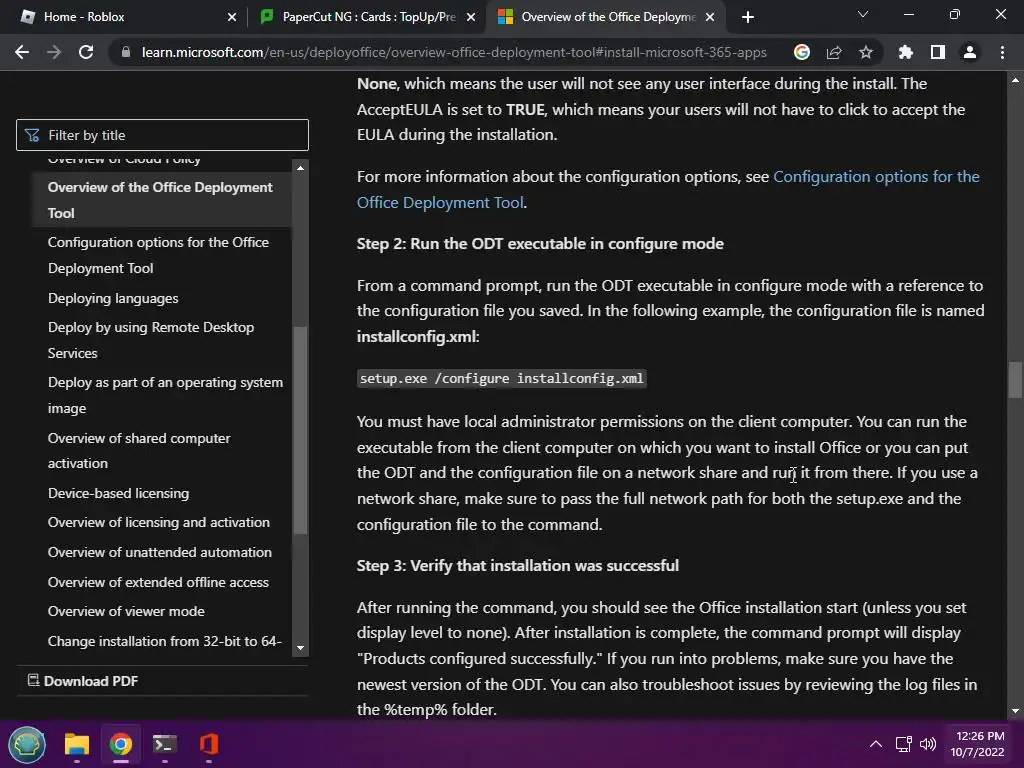The height and width of the screenshot is (768, 1024).
Task: Follow Configuration options for the Office Deployment Tool link in the article
Action: point(668,189)
